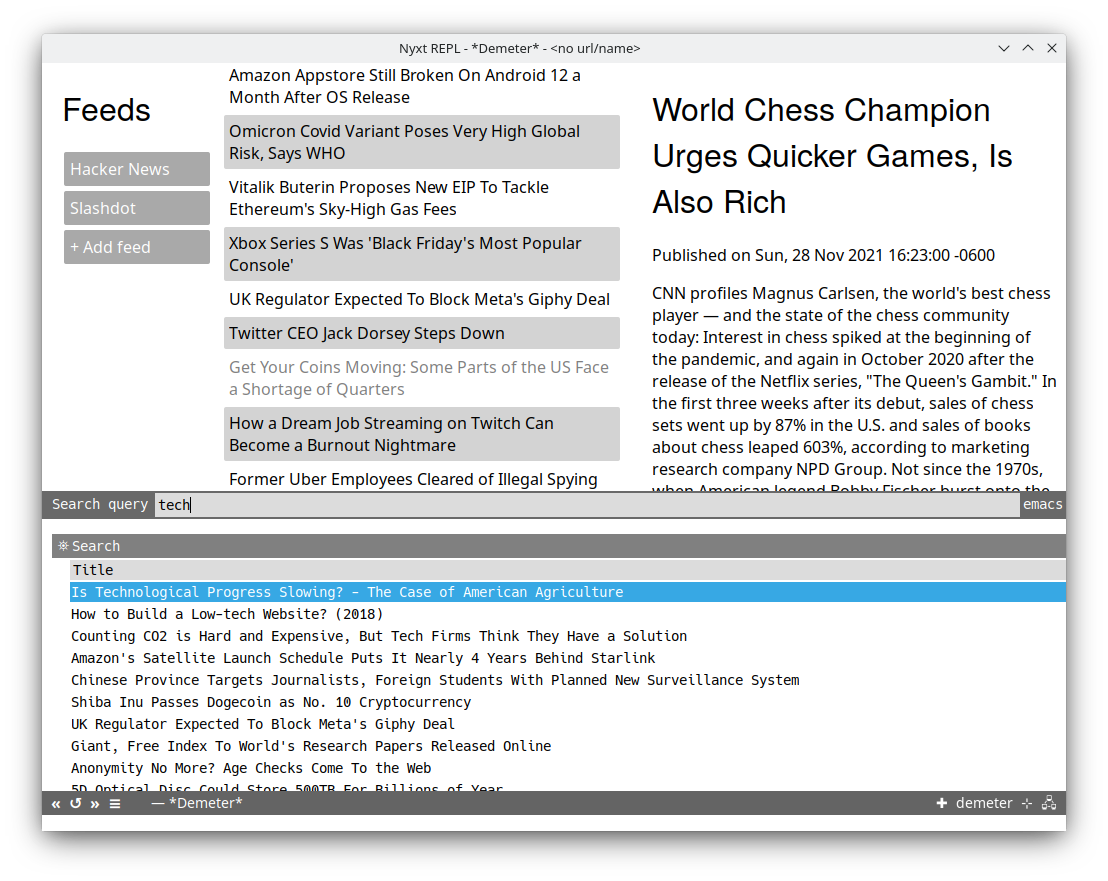Go forward with the » status bar icon

coord(95,804)
